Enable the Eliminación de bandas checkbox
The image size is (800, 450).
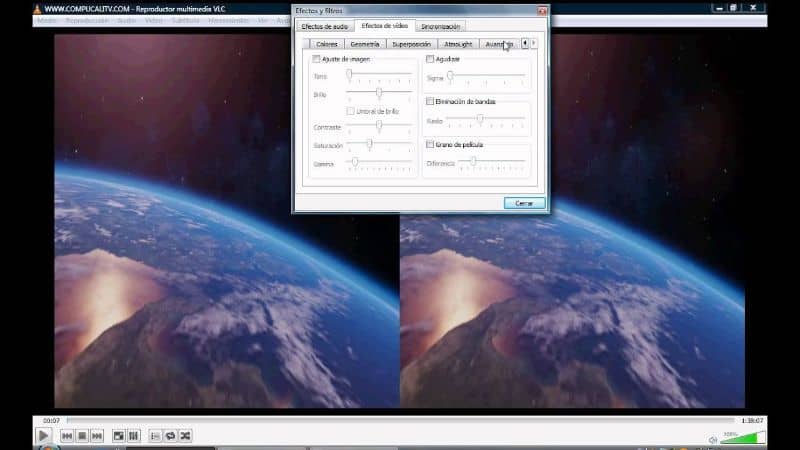coord(430,102)
